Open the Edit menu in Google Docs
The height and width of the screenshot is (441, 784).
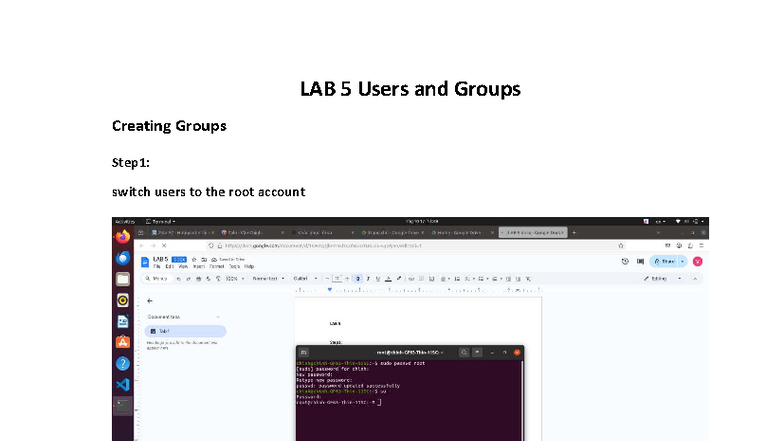(170, 266)
